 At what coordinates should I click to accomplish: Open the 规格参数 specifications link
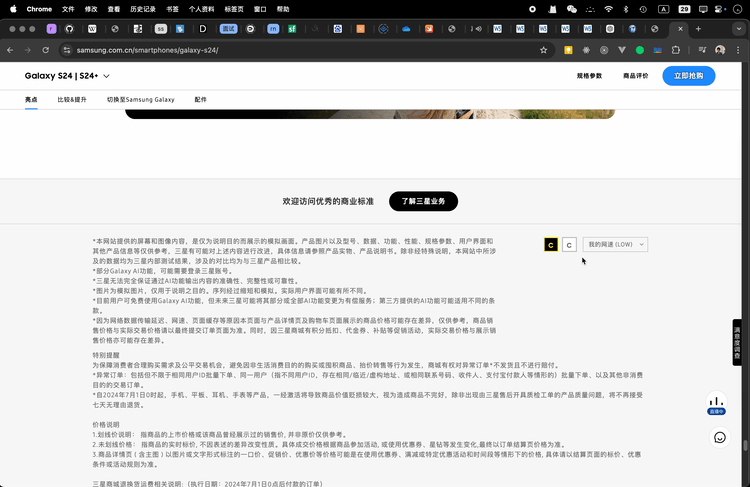pos(589,76)
